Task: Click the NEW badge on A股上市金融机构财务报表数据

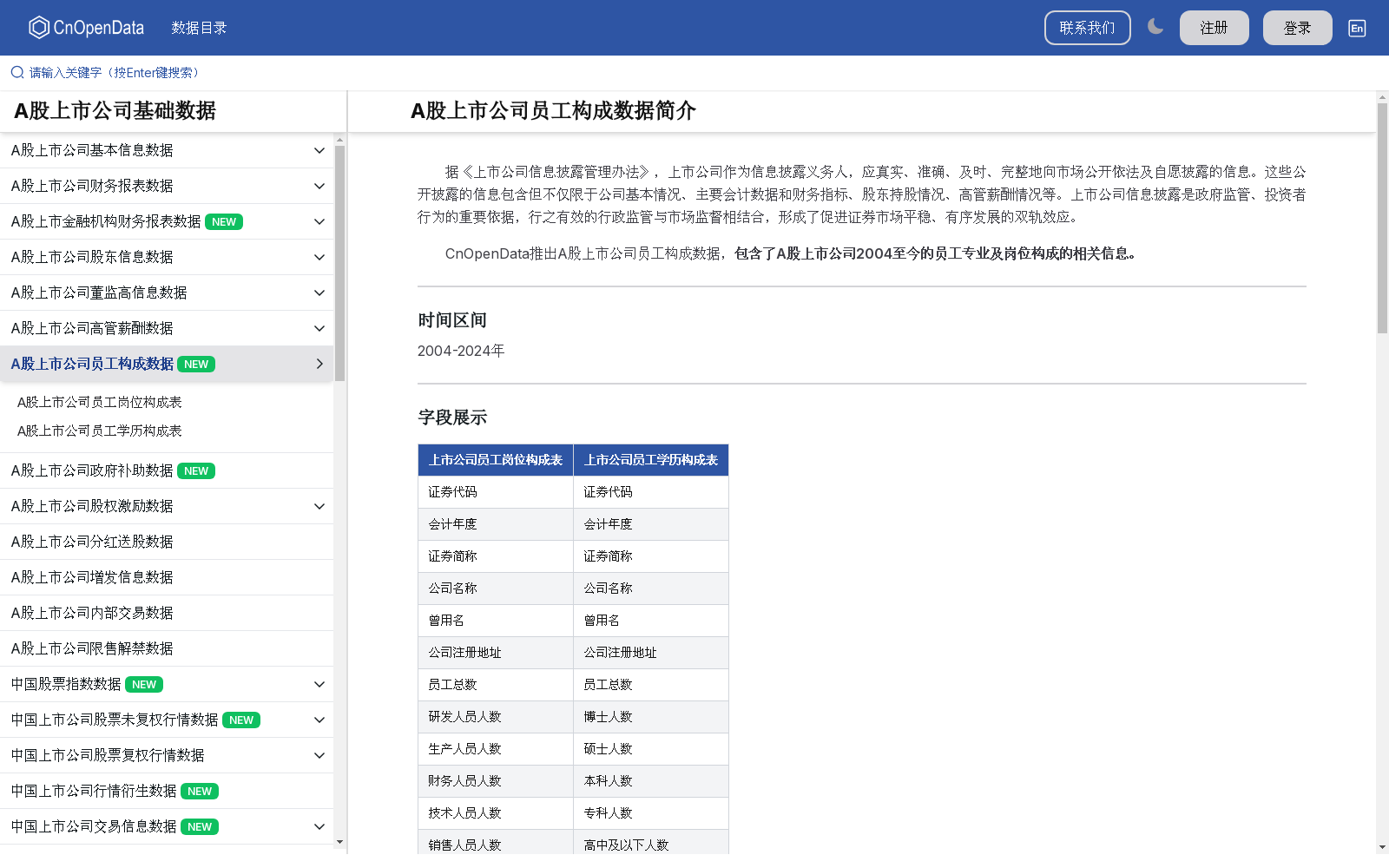Action: pyautogui.click(x=224, y=221)
